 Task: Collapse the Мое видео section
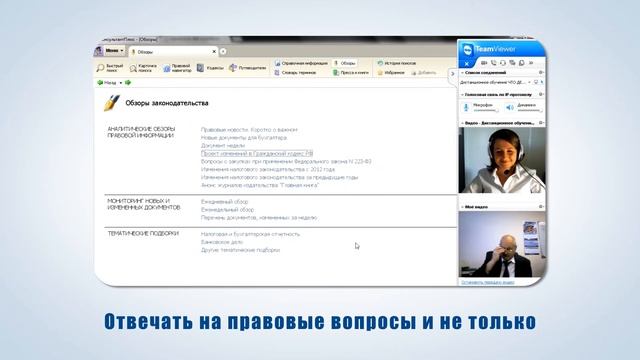pyautogui.click(x=462, y=207)
